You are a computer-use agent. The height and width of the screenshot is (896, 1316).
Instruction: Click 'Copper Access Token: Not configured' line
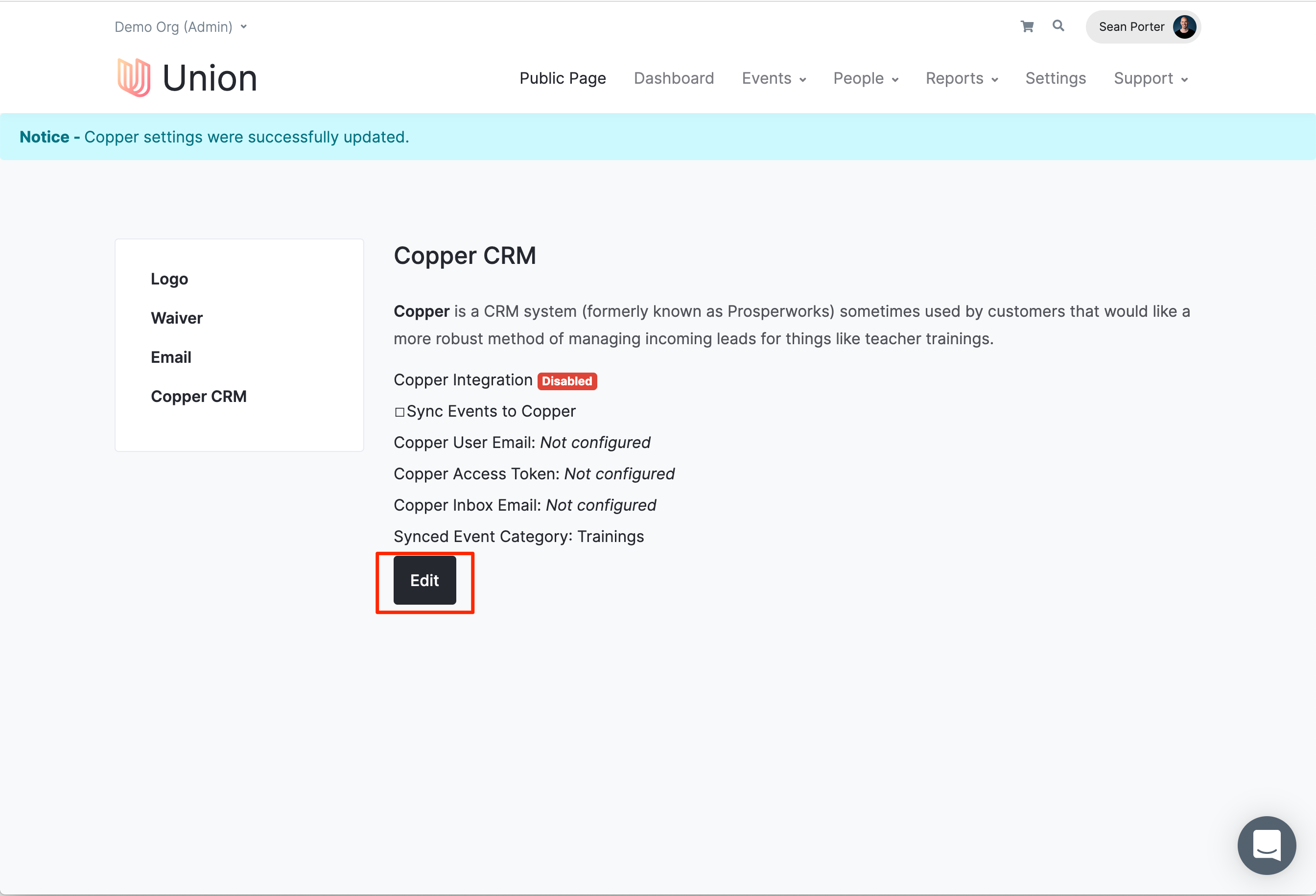(534, 473)
